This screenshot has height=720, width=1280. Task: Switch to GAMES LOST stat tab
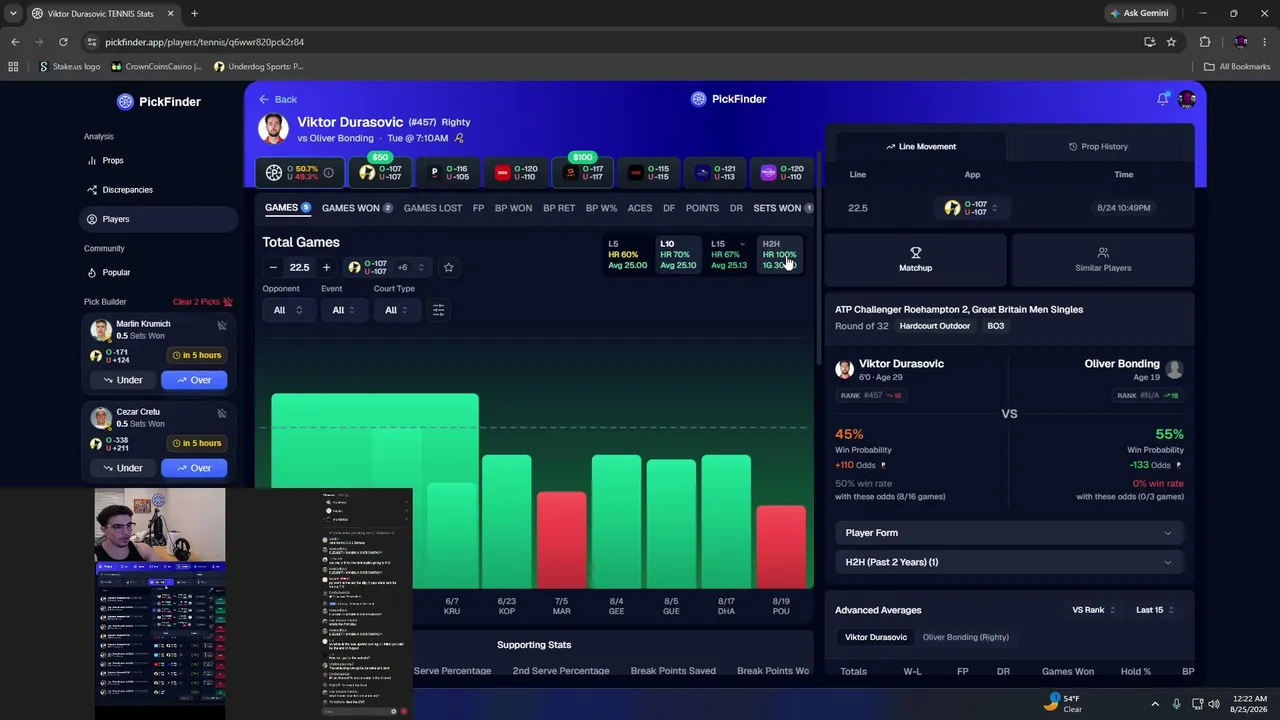[x=433, y=208]
